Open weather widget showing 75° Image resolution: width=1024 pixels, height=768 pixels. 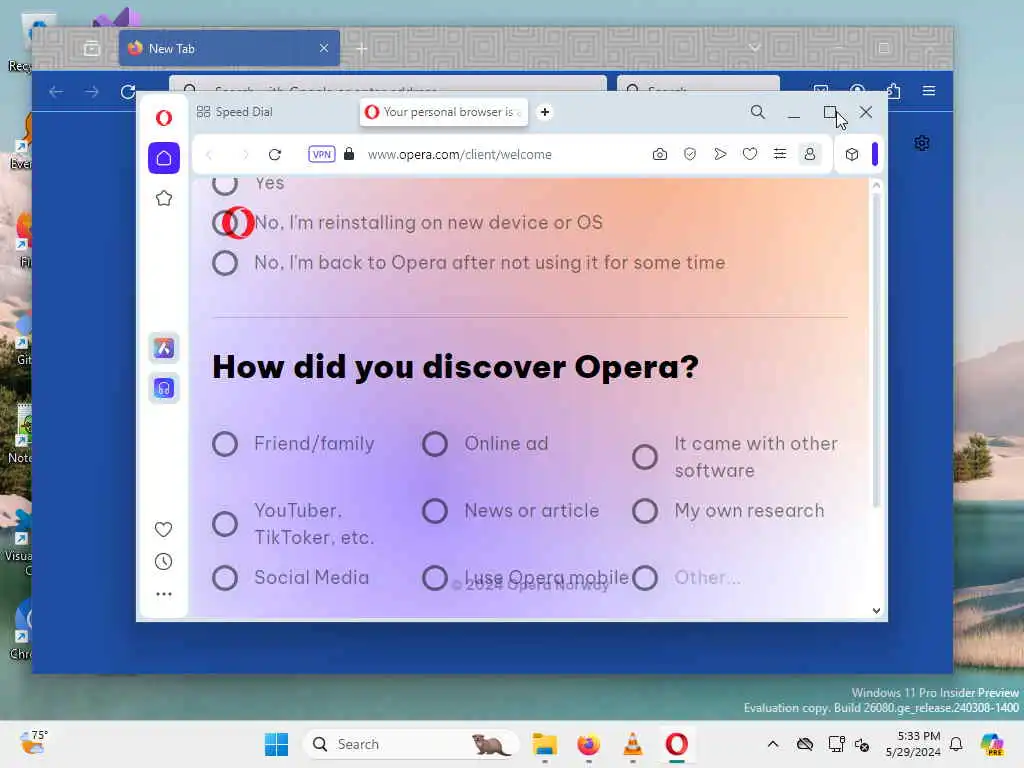[33, 743]
